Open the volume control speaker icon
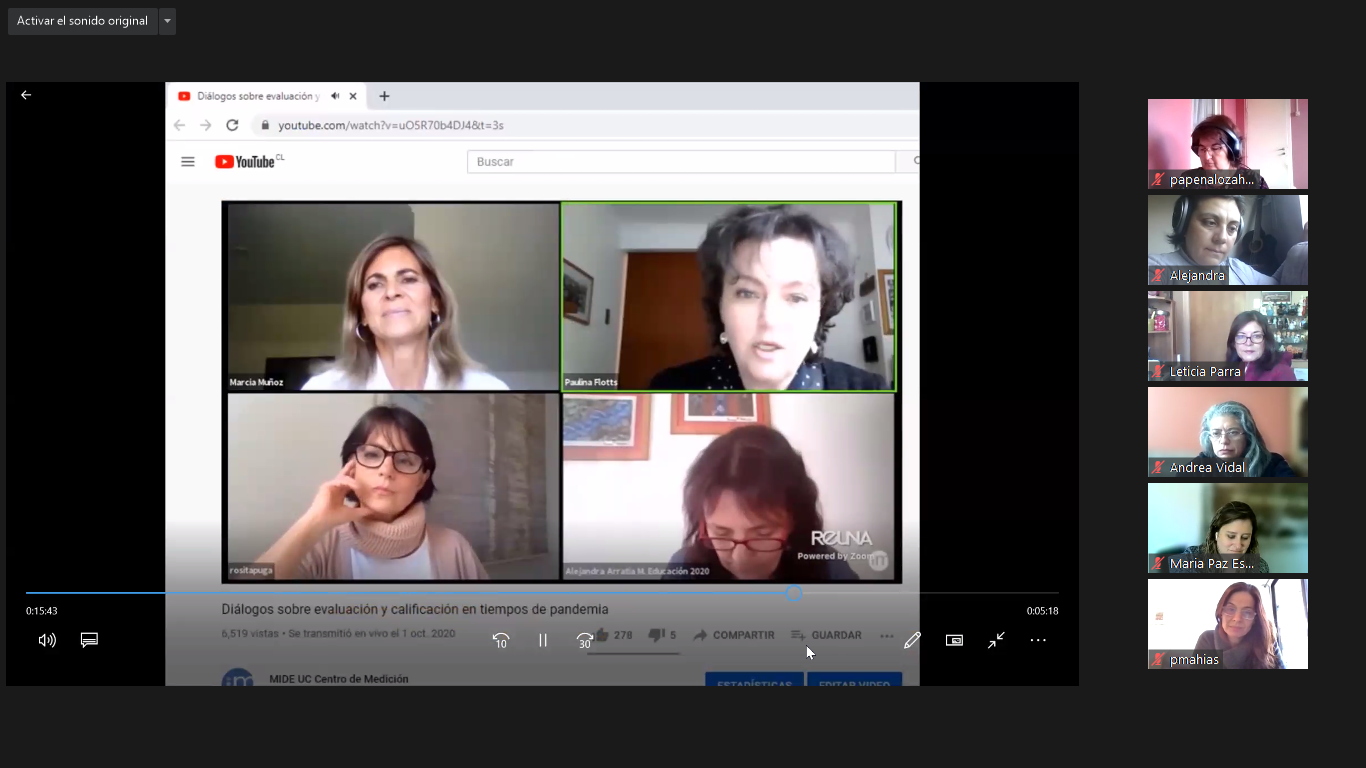1366x768 pixels. [47, 640]
